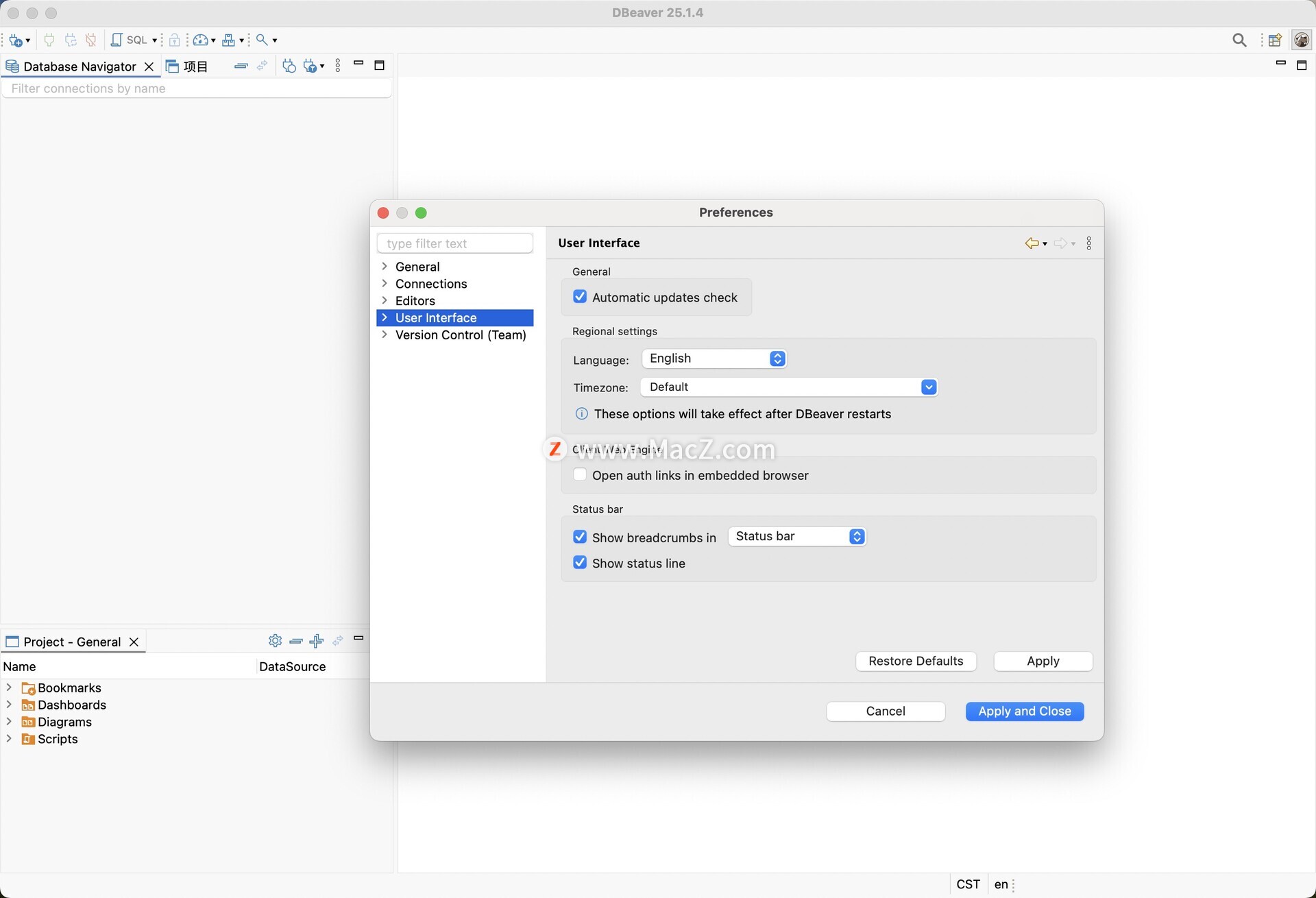Close the Database Navigator tab
The height and width of the screenshot is (898, 1316).
(149, 66)
